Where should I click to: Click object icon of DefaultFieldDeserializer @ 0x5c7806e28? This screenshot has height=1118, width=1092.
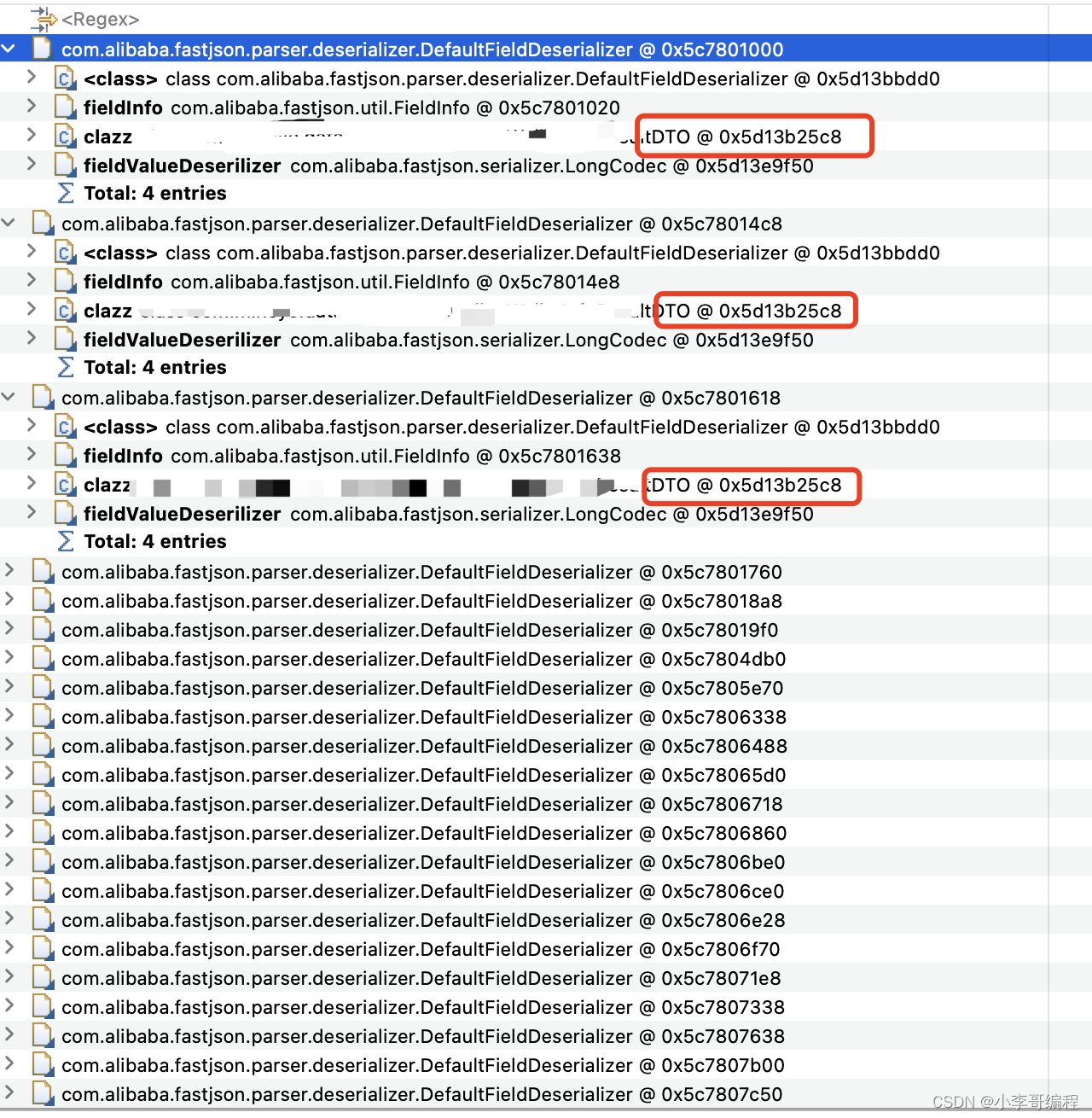tap(43, 920)
